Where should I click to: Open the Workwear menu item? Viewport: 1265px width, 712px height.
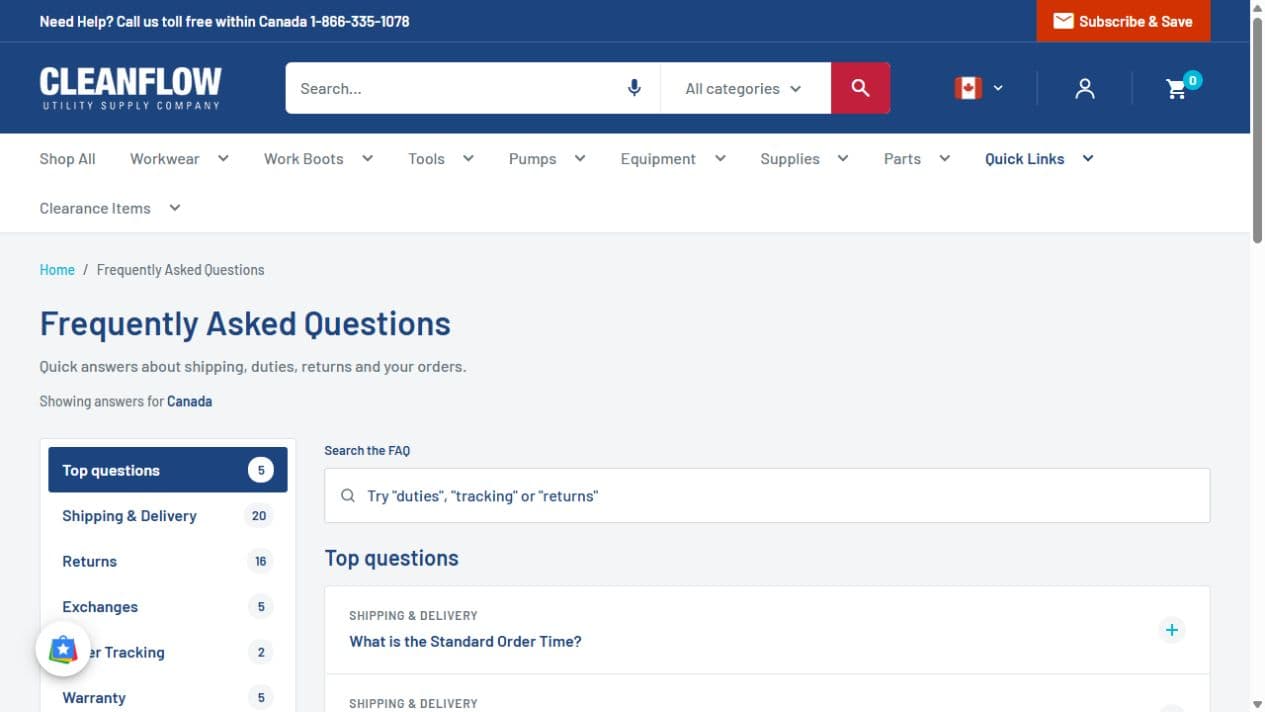coord(164,158)
